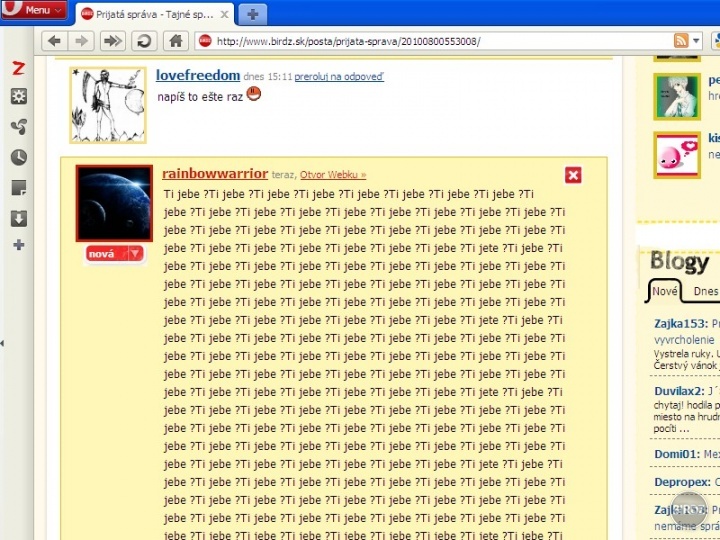Image resolution: width=720 pixels, height=540 pixels.
Task: Open the Downloads panel in sidebar
Action: [x=18, y=218]
